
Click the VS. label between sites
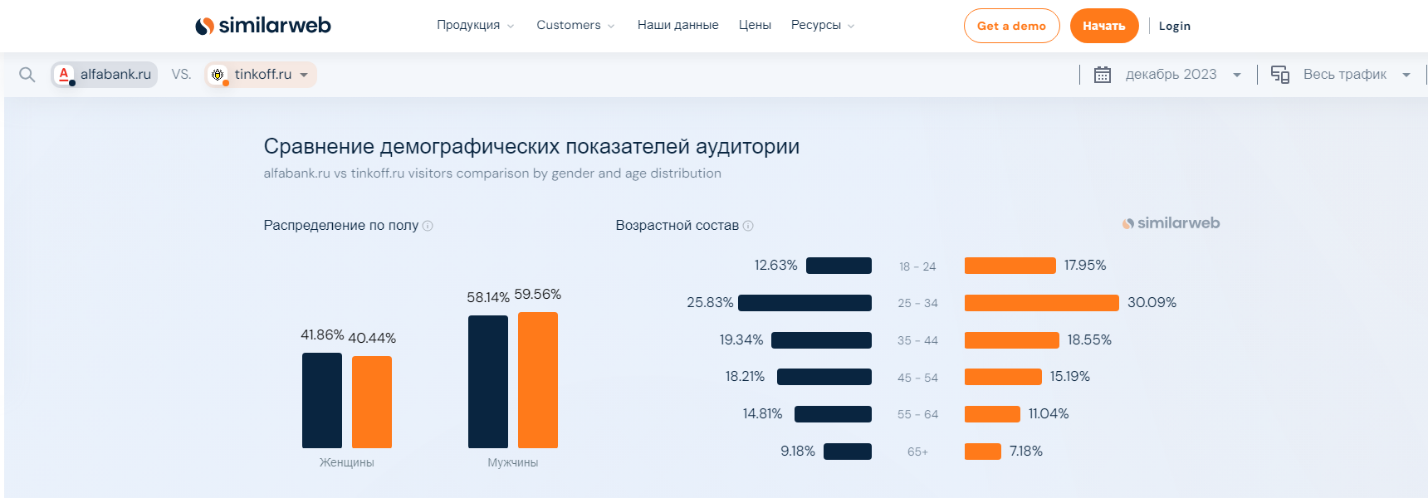point(181,75)
